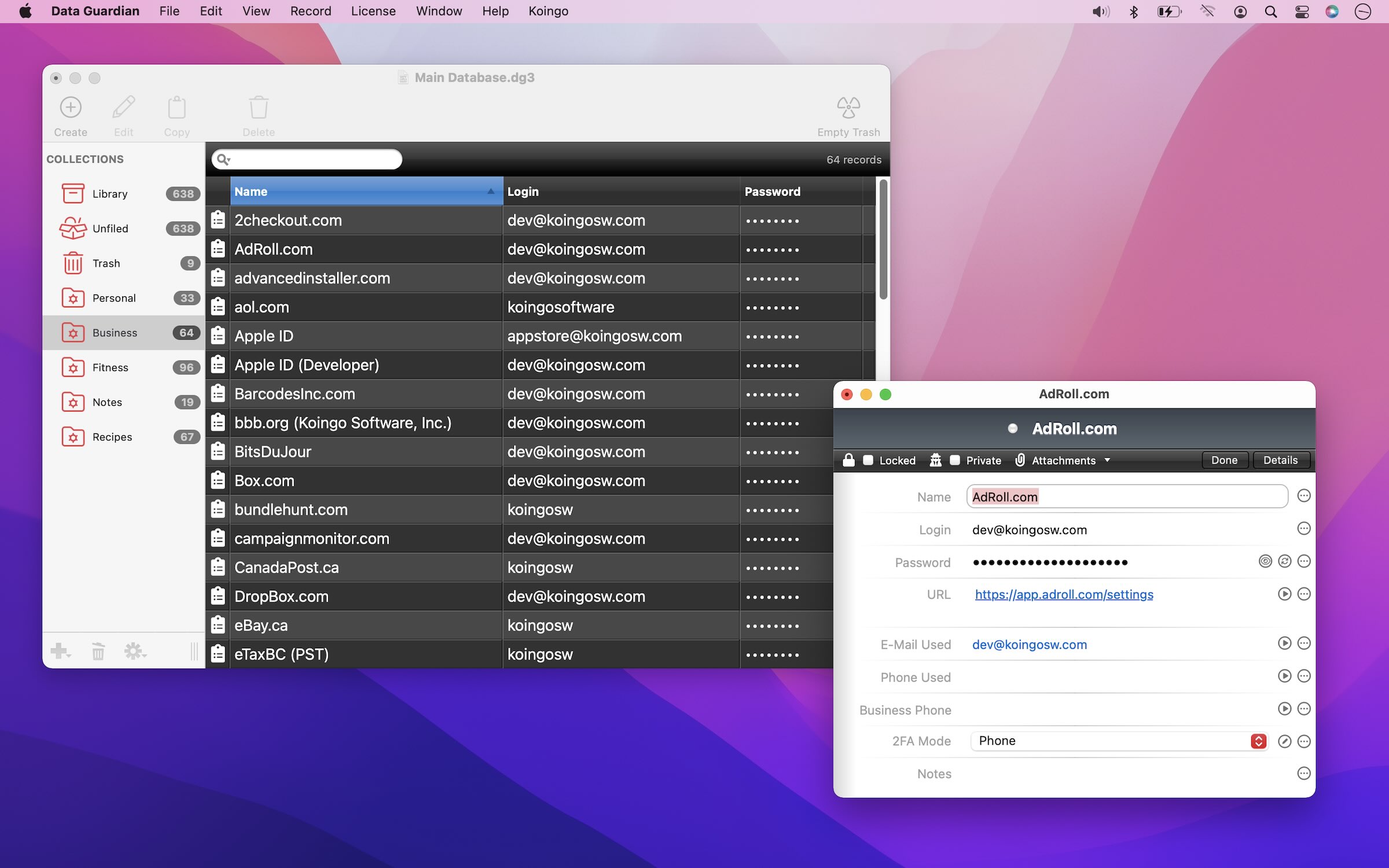Open the gear actions icon below collections
Viewport: 1389px width, 868px height.
click(133, 651)
